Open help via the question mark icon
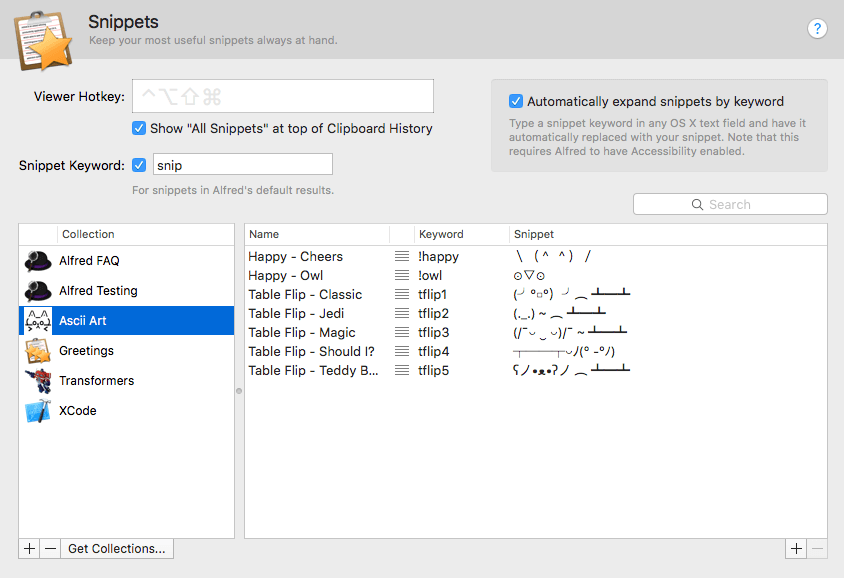The width and height of the screenshot is (844, 578). click(817, 28)
